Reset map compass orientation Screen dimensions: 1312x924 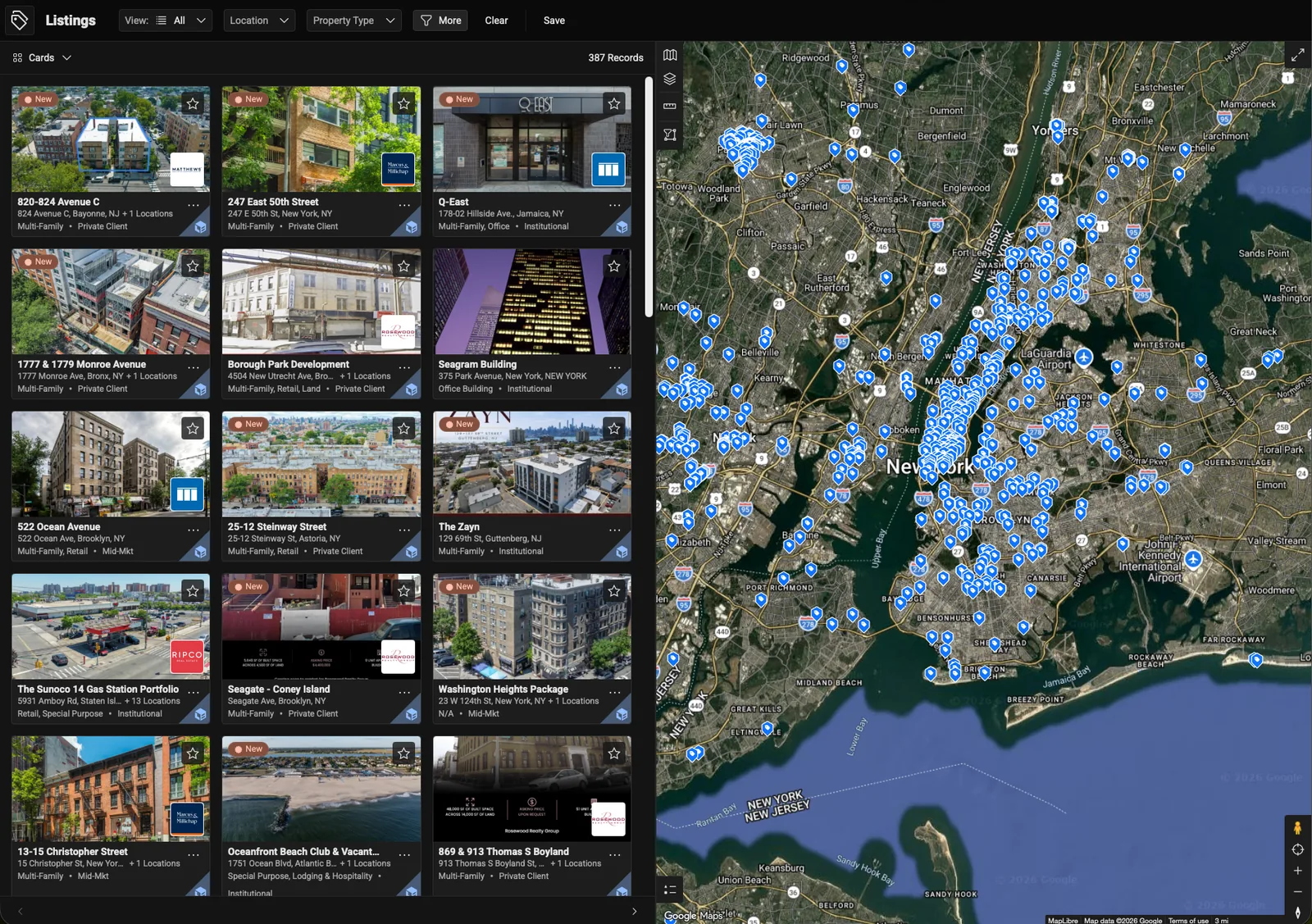pyautogui.click(x=1297, y=912)
